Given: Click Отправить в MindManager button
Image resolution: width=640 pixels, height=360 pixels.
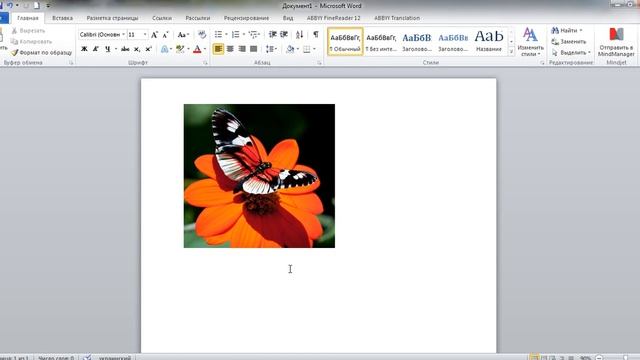Looking at the screenshot, I should point(616,42).
